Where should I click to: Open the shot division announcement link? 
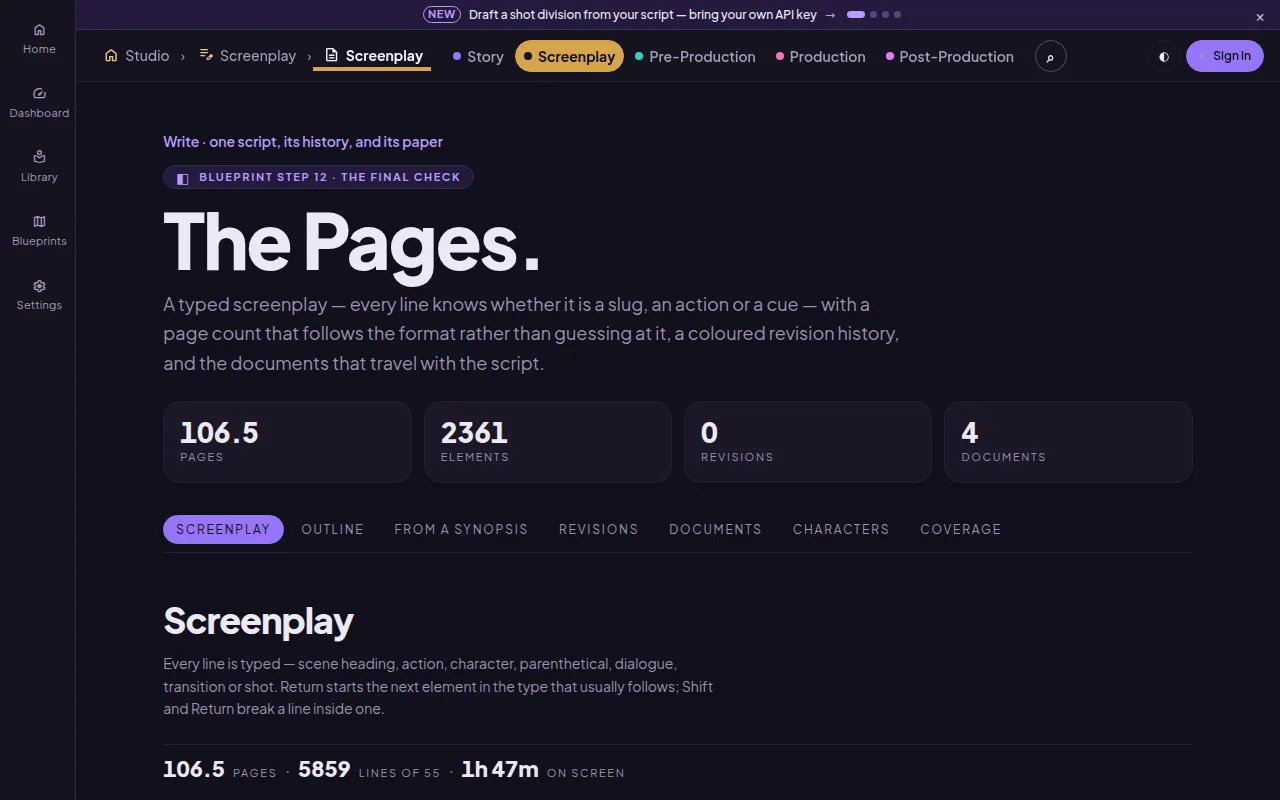[652, 15]
